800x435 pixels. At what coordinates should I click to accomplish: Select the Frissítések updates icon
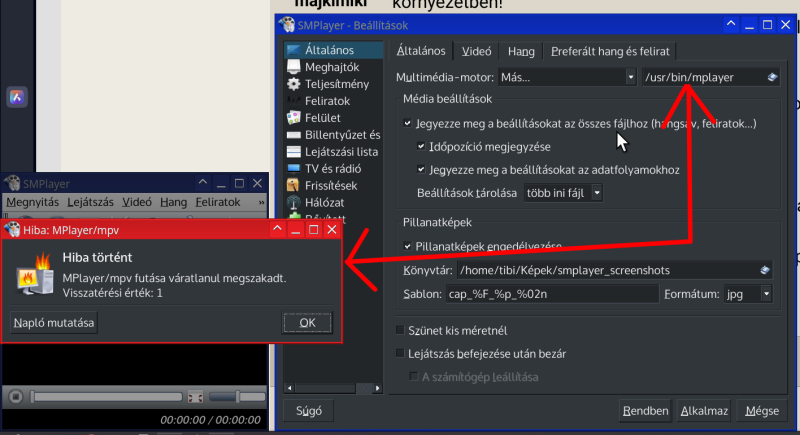294,185
